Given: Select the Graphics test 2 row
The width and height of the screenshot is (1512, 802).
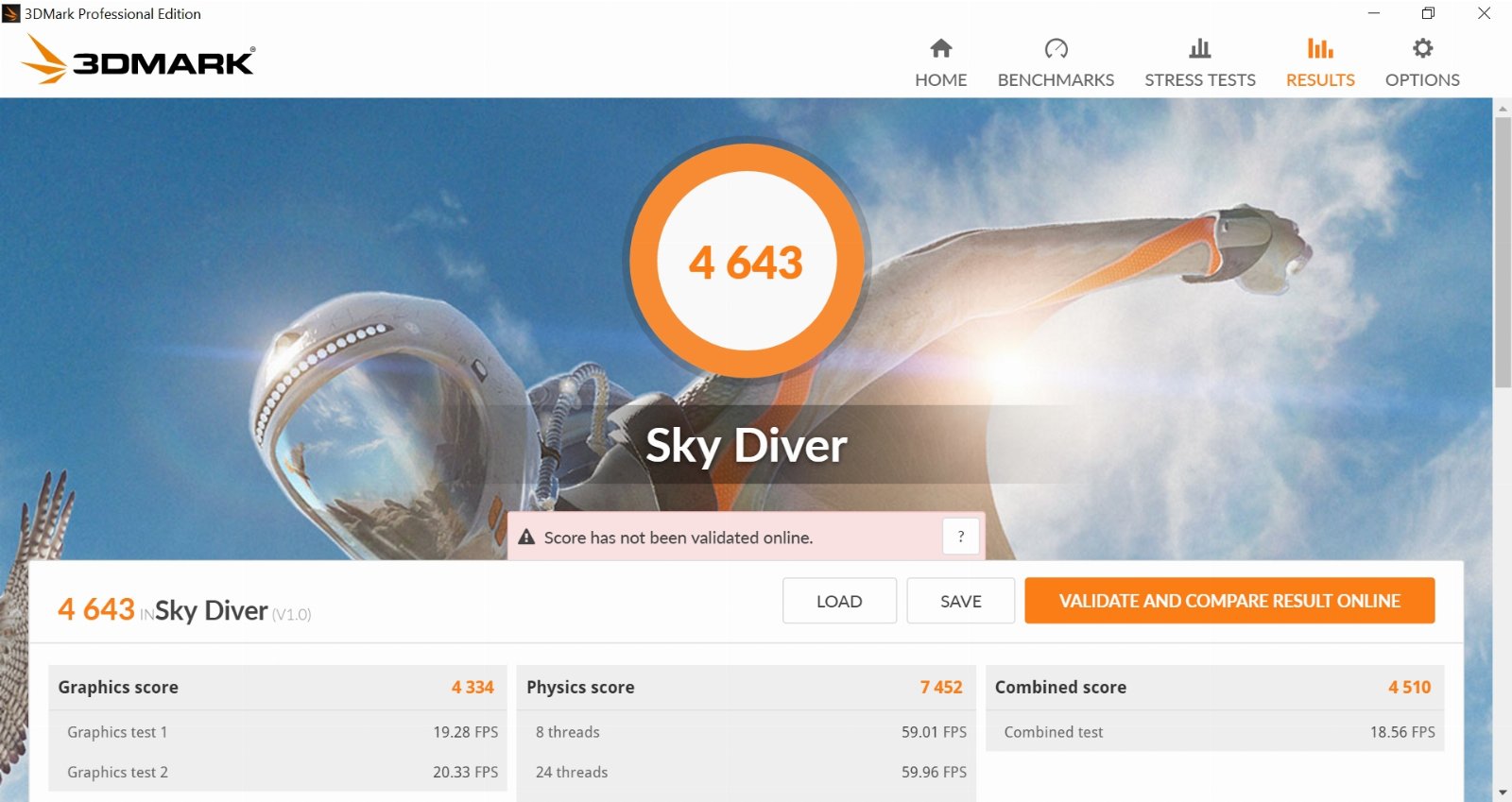Looking at the screenshot, I should pos(278,772).
